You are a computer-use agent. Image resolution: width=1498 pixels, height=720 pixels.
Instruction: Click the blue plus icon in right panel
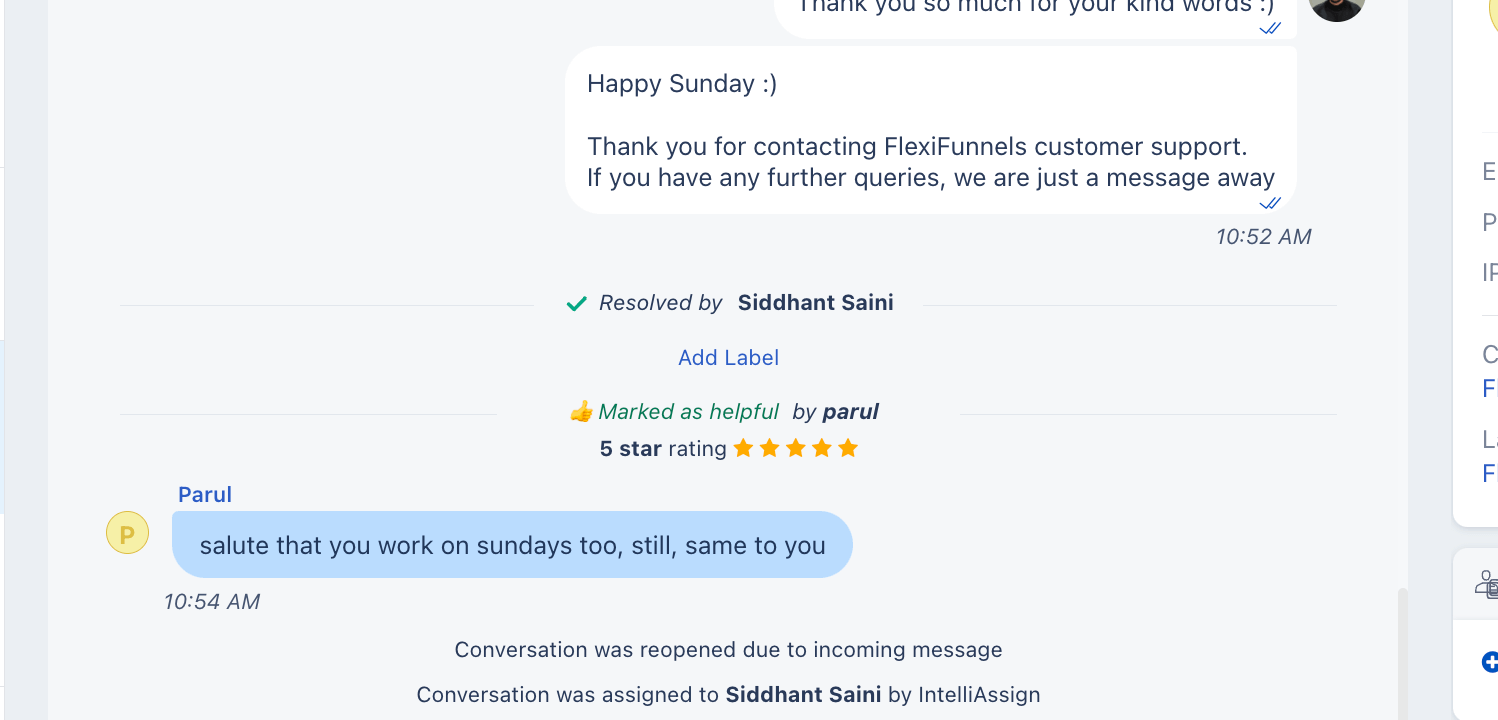coord(1489,661)
